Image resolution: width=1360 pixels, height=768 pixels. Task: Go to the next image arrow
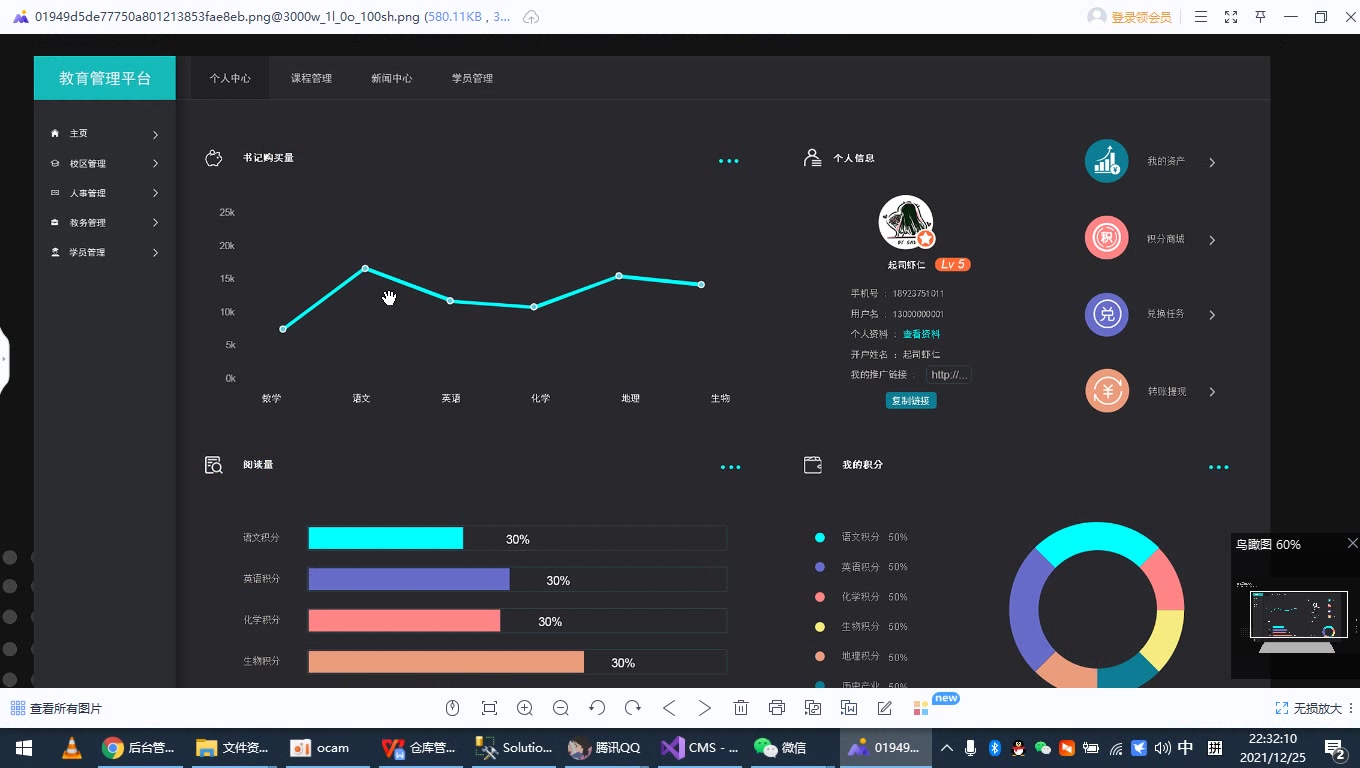point(705,708)
